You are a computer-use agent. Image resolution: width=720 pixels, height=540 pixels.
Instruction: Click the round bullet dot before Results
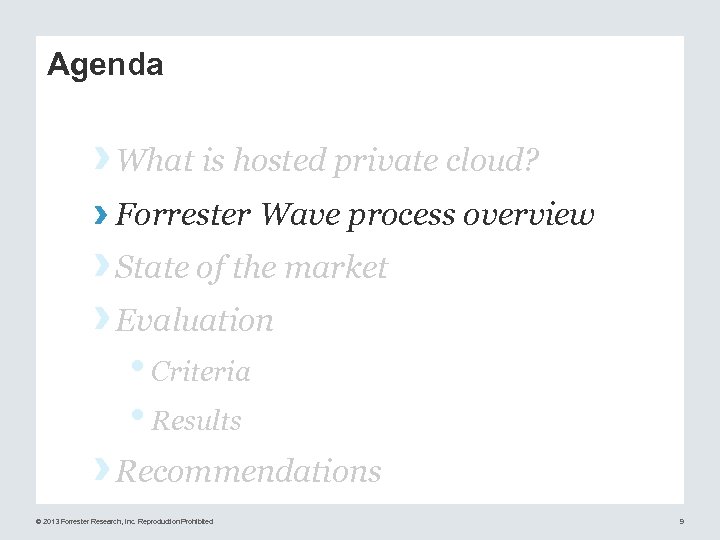click(x=142, y=415)
